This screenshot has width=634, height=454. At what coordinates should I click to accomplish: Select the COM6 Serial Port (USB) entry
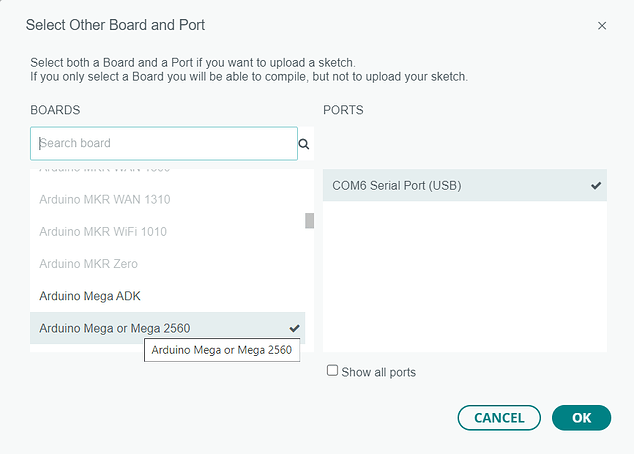pyautogui.click(x=397, y=185)
